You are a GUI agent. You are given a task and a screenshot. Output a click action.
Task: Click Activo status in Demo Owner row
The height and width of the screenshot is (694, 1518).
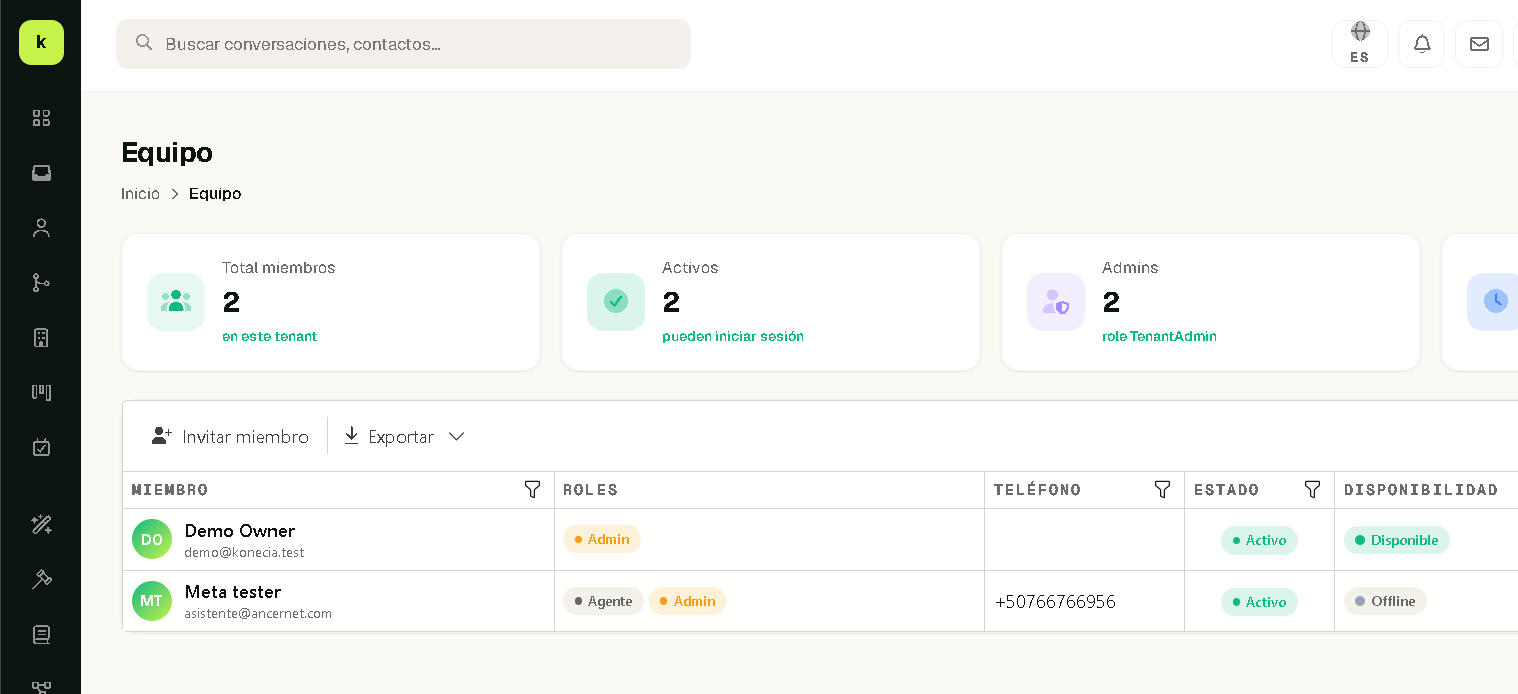pyautogui.click(x=1259, y=540)
